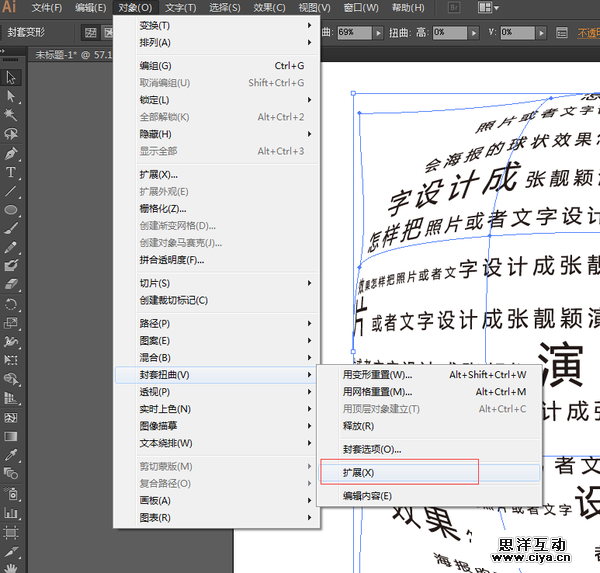The image size is (600, 573).
Task: Select the Pen tool
Action: tap(12, 154)
